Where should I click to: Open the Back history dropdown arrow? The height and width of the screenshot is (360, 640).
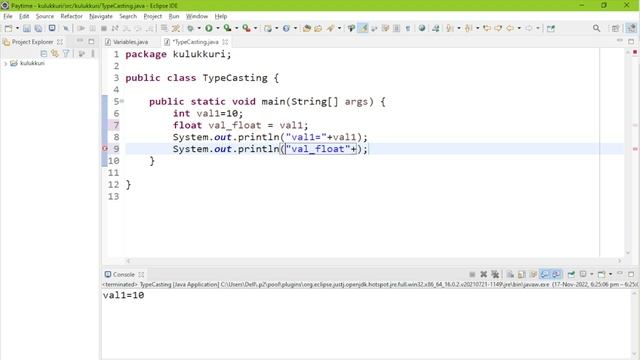click(x=519, y=28)
